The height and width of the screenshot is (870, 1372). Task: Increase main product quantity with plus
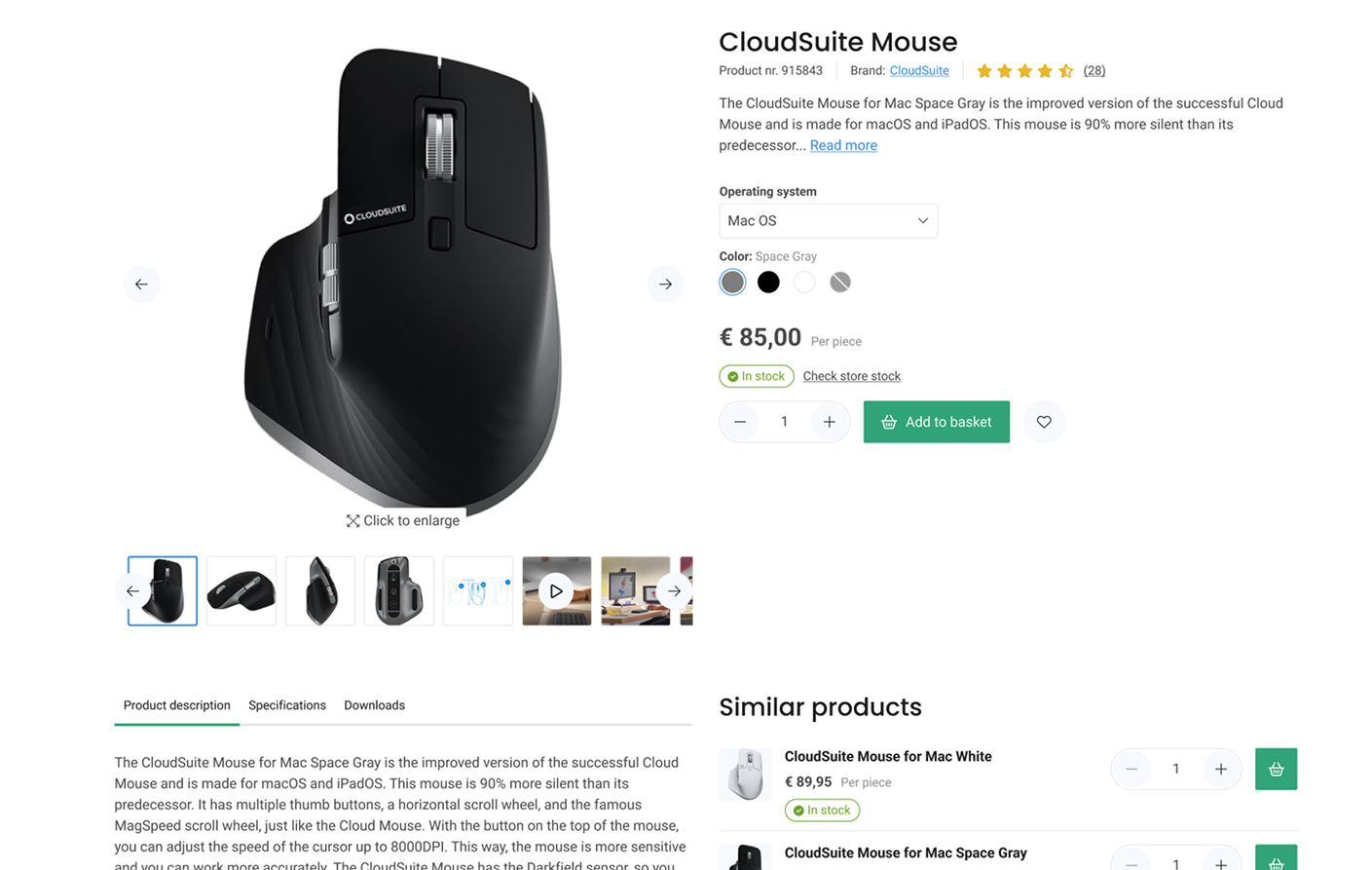pyautogui.click(x=829, y=422)
